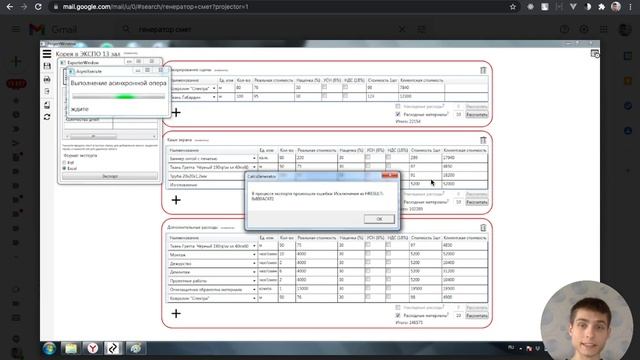Click the printer icon in left toolbar
This screenshot has width=640, height=360.
47,79
